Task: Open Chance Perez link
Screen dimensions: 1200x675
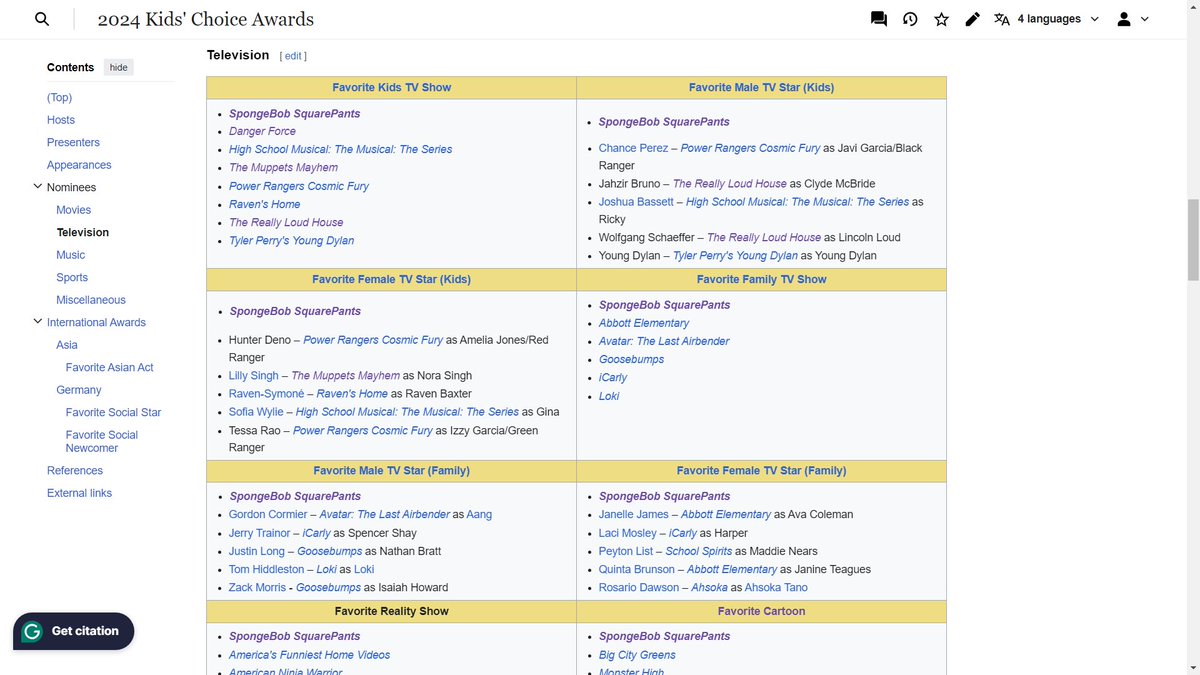Action: pos(633,148)
